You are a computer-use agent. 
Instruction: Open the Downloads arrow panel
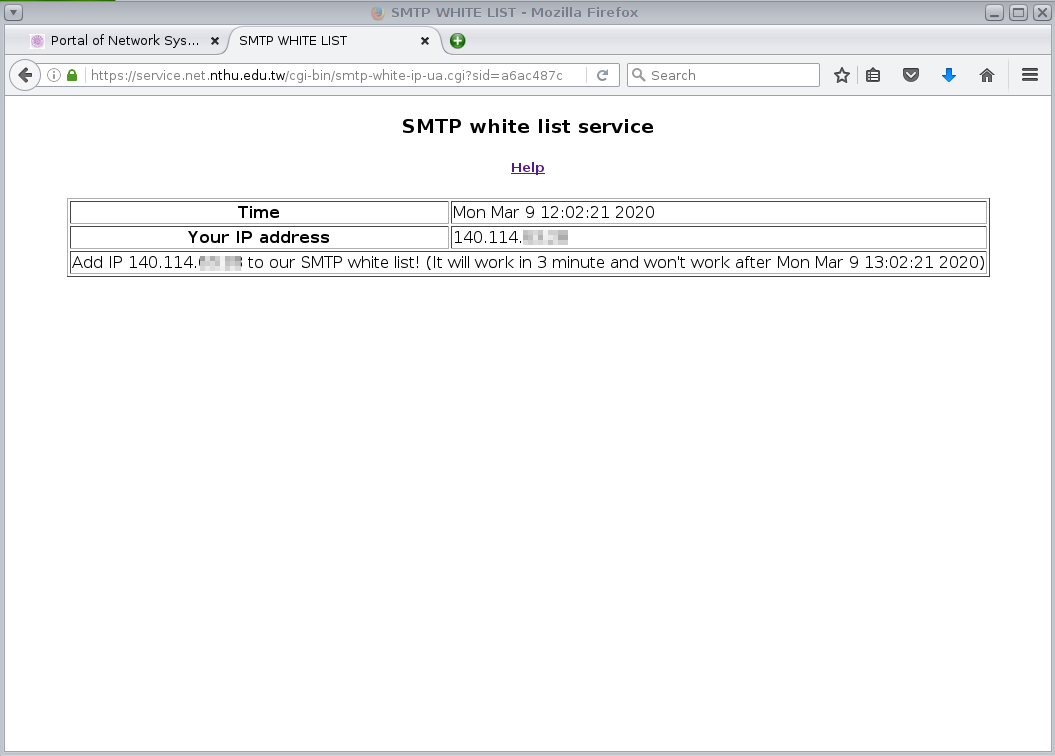pos(949,75)
